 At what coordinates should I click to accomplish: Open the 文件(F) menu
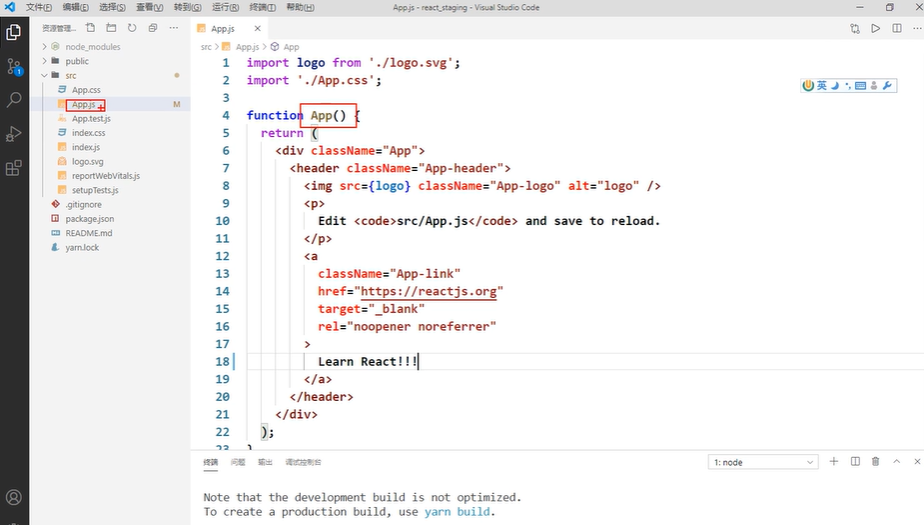(x=38, y=7)
